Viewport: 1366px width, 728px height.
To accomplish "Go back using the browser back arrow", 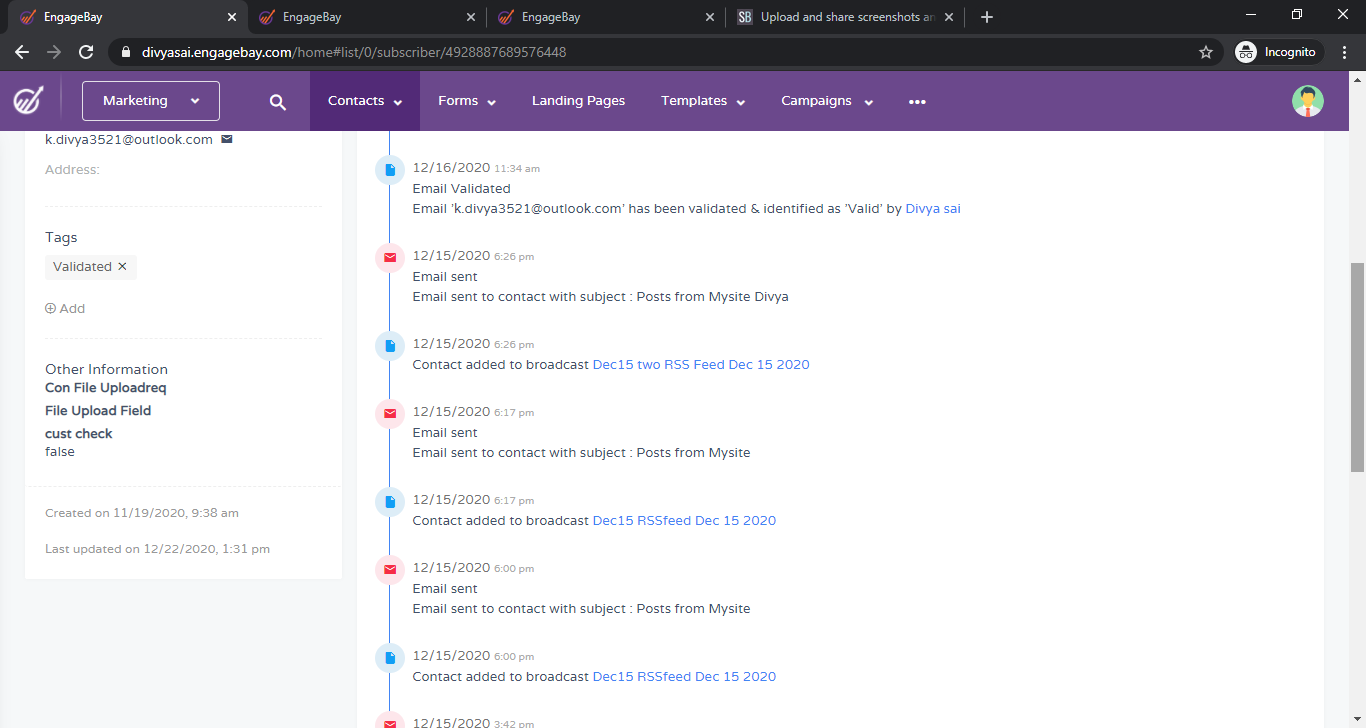I will (x=22, y=52).
